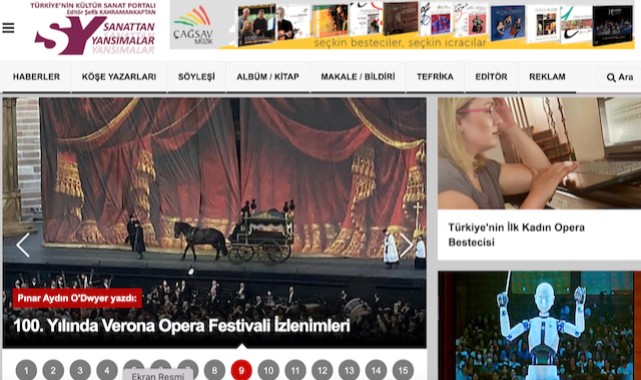
Task: Open the hamburger menu icon
Action: [x=8, y=28]
